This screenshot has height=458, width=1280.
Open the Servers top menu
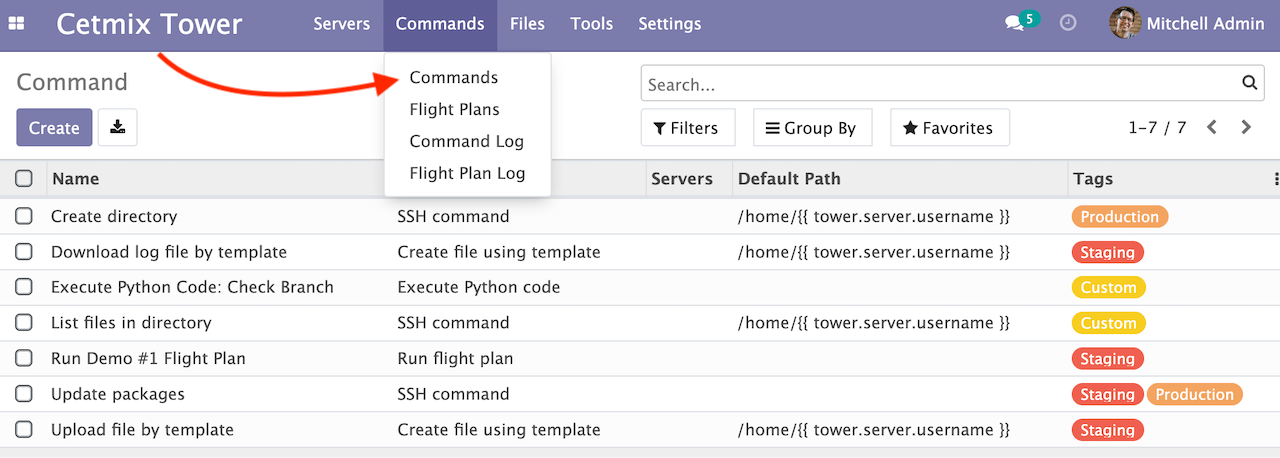pos(342,23)
